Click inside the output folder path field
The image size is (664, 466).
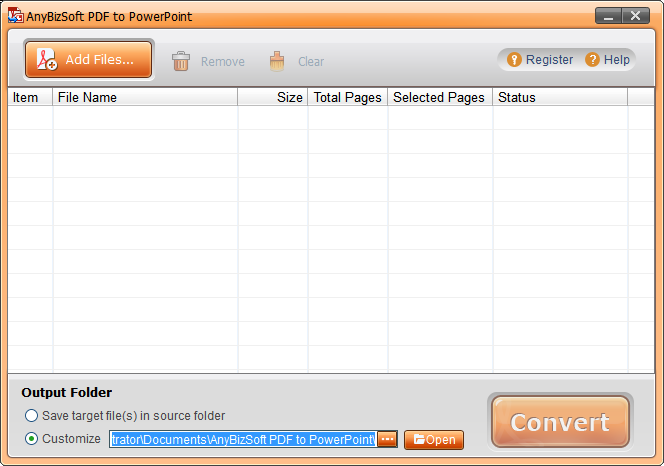(x=242, y=440)
